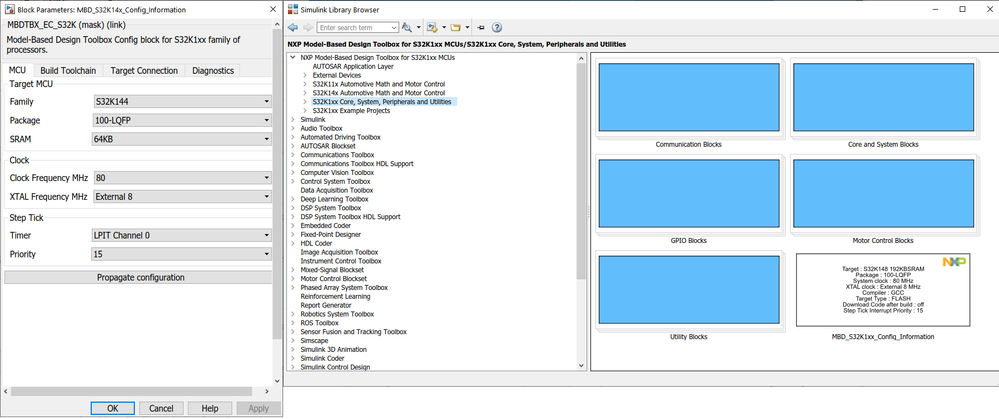Select Simscape in library tree
999x419 pixels.
click(x=314, y=341)
